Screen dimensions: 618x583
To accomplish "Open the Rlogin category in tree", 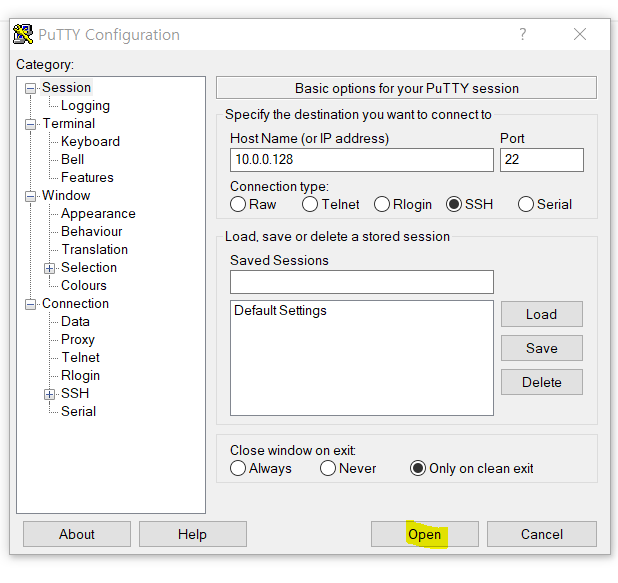I will click(x=80, y=376).
